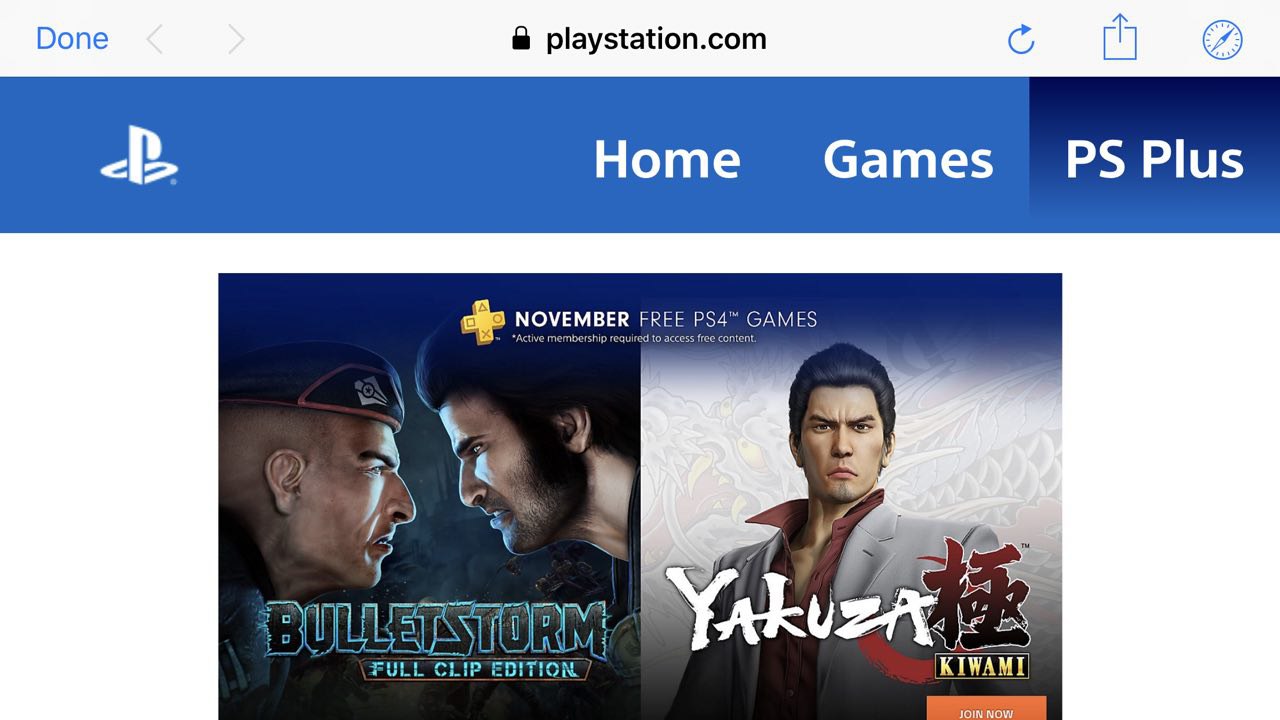Viewport: 1280px width, 720px height.
Task: Select the PS Plus tab
Action: point(1155,155)
